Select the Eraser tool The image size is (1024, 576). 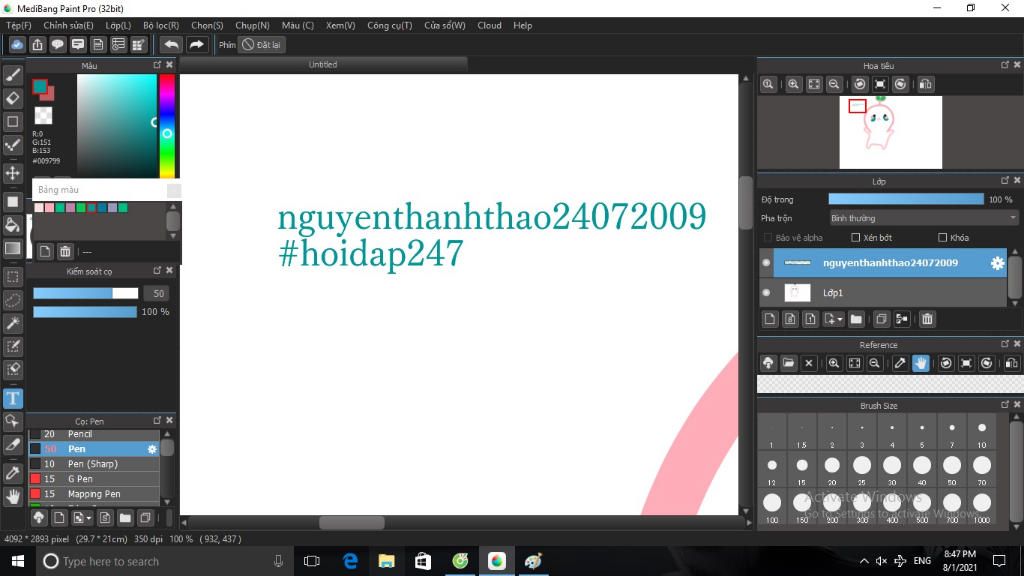click(13, 98)
